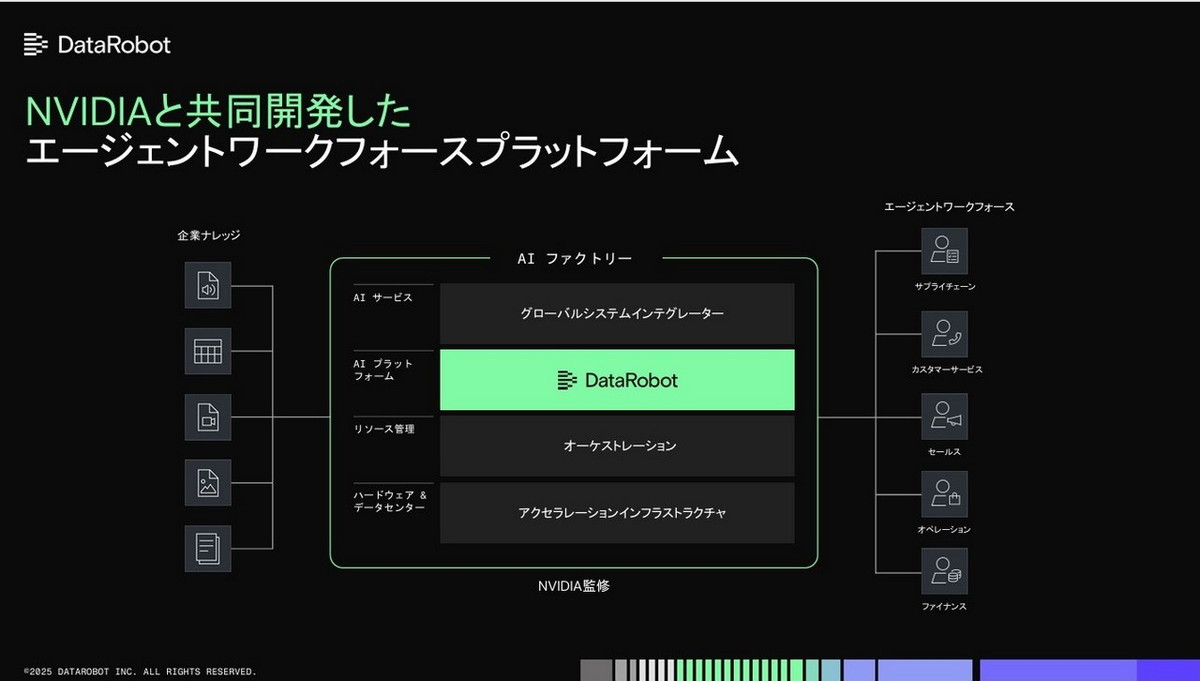Click the リソース管理 row label

tap(384, 429)
